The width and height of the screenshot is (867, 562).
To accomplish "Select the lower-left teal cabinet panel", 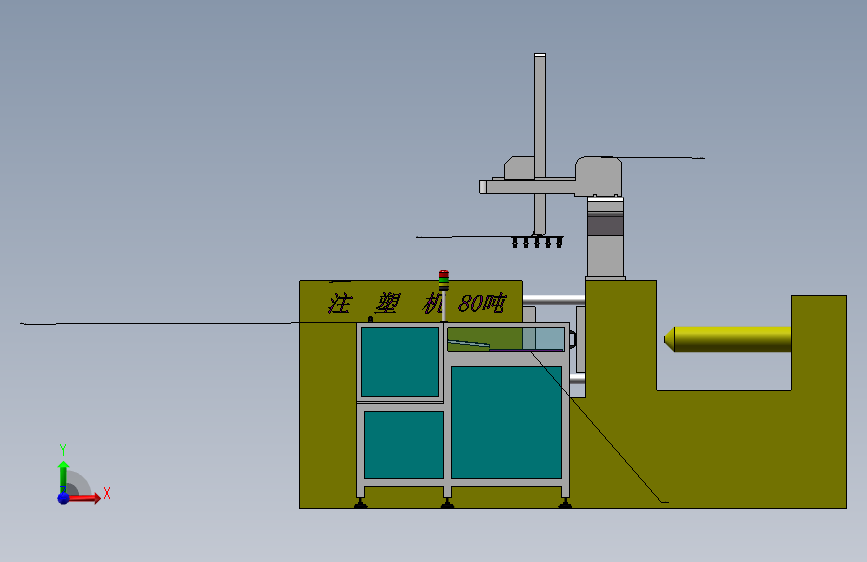I will 404,445.
